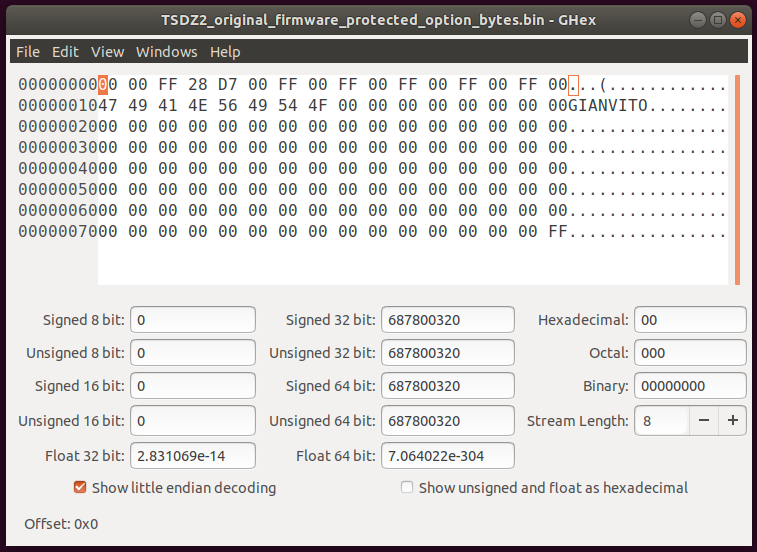Click the Hexadecimal value field
The height and width of the screenshot is (552, 757).
click(690, 320)
